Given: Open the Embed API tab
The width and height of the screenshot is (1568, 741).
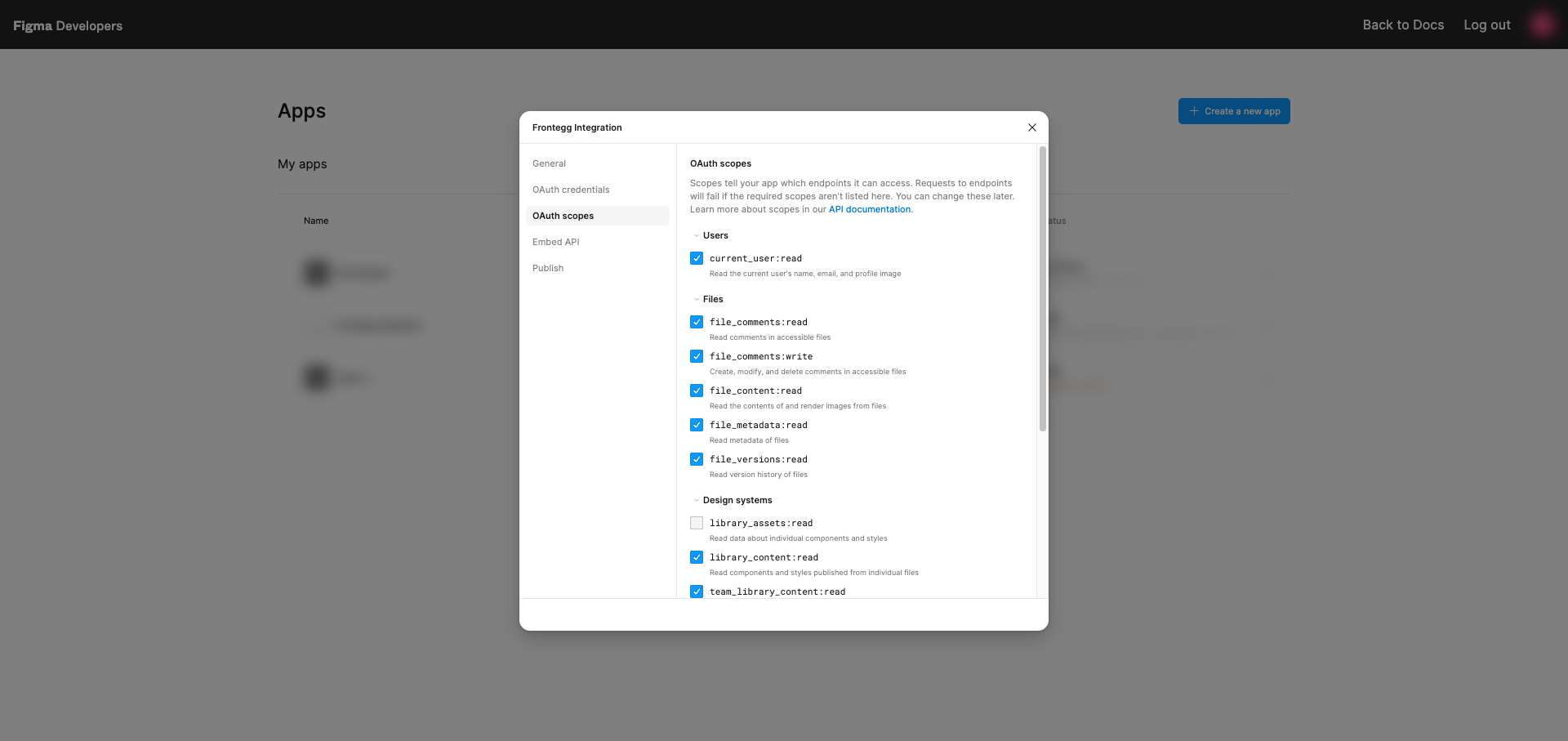Looking at the screenshot, I should click(x=598, y=242).
